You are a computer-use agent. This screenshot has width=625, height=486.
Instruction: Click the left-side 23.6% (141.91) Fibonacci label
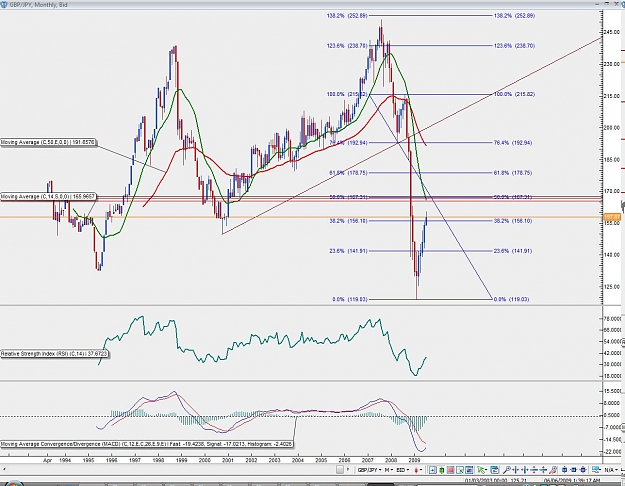348,251
